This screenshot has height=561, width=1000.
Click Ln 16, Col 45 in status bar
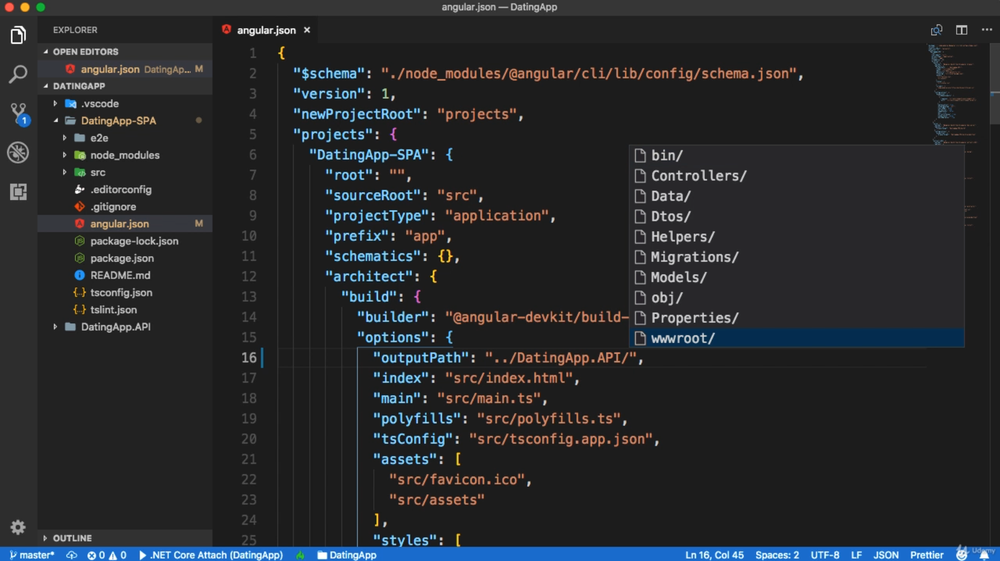[714, 555]
